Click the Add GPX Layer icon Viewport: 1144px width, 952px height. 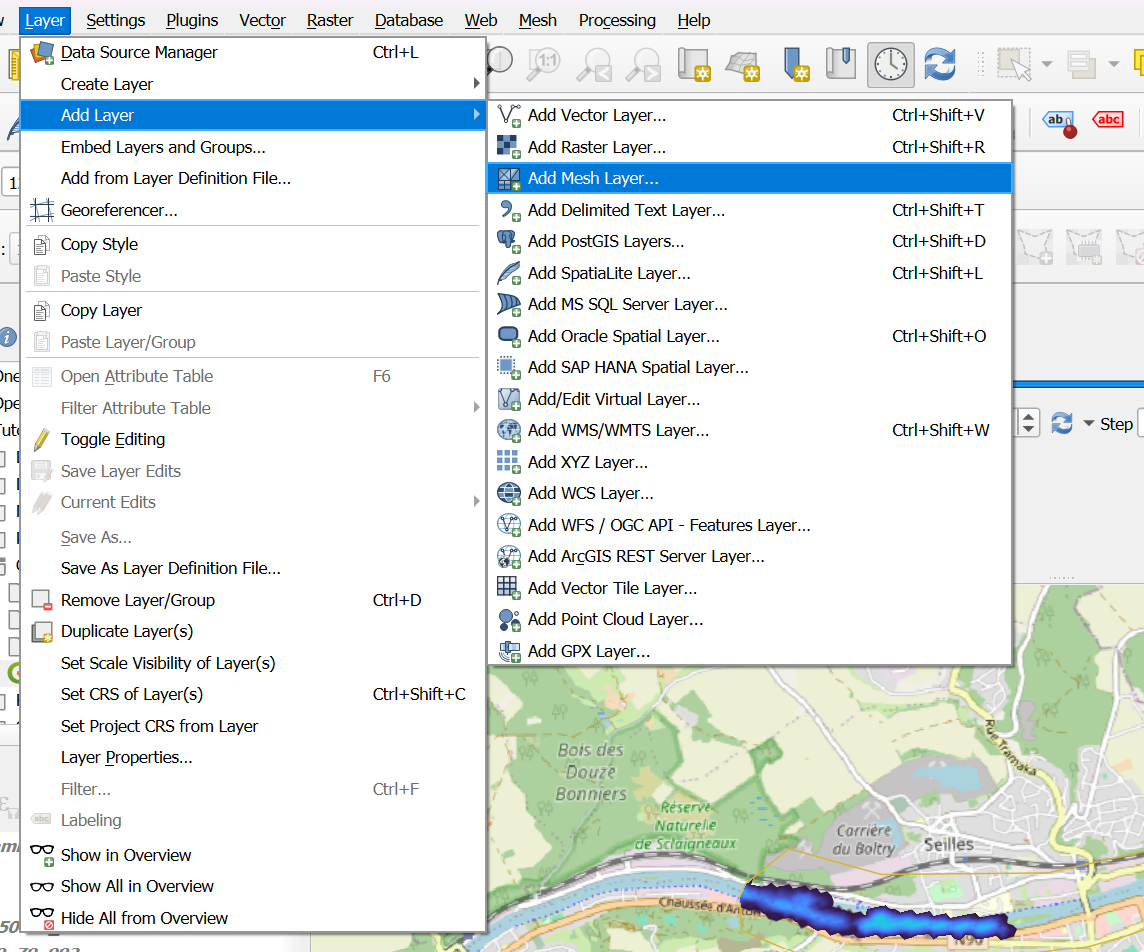(x=509, y=651)
